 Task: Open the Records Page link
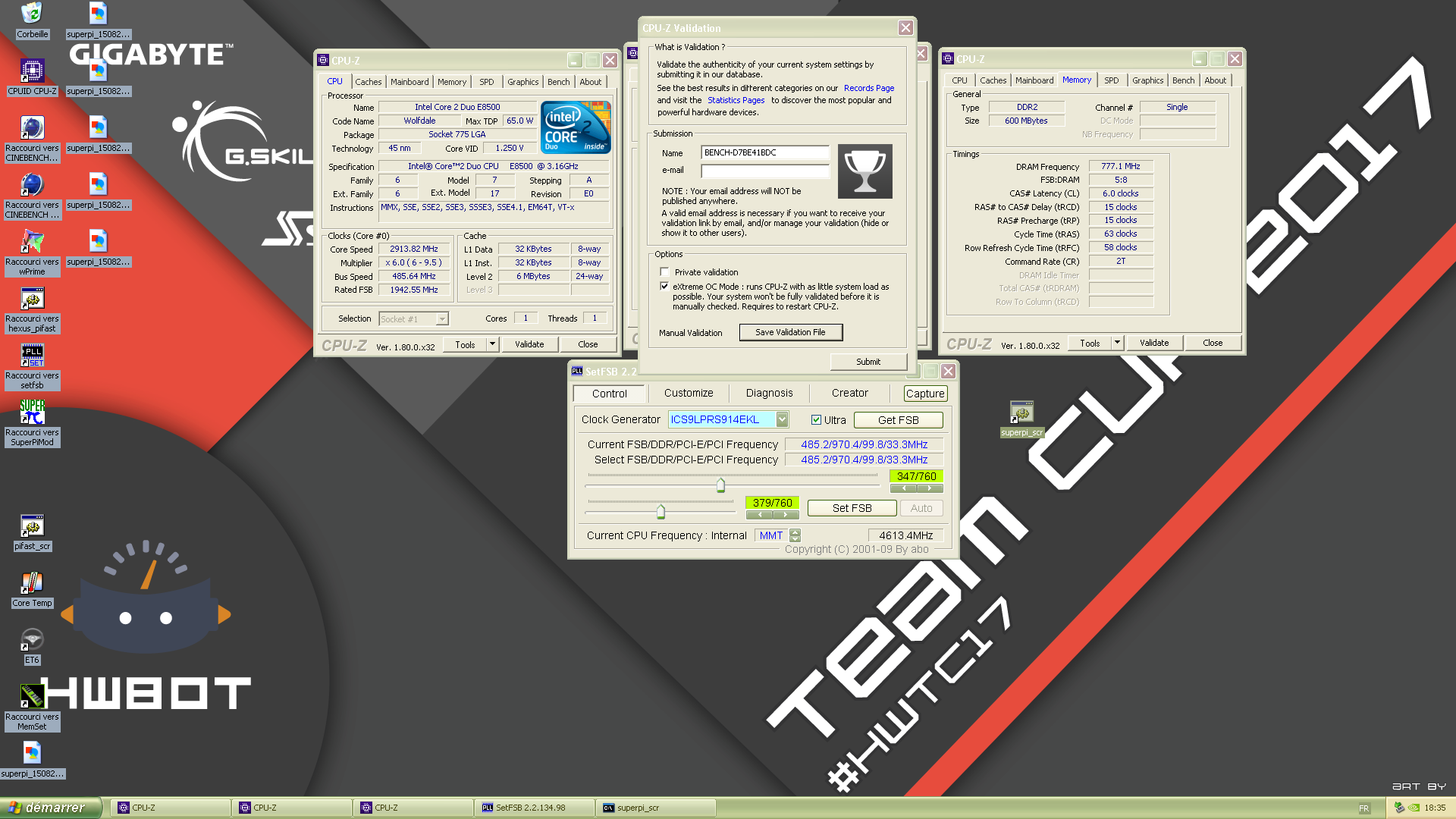pyautogui.click(x=869, y=88)
